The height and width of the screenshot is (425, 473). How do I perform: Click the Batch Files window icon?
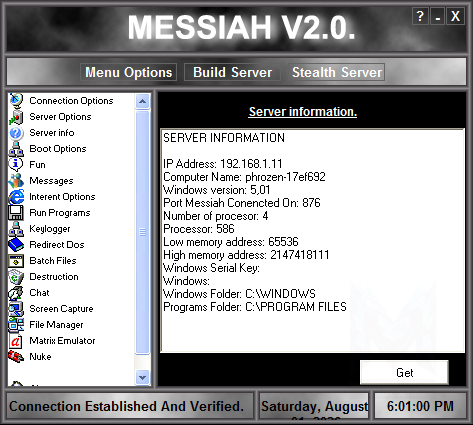click(x=16, y=261)
